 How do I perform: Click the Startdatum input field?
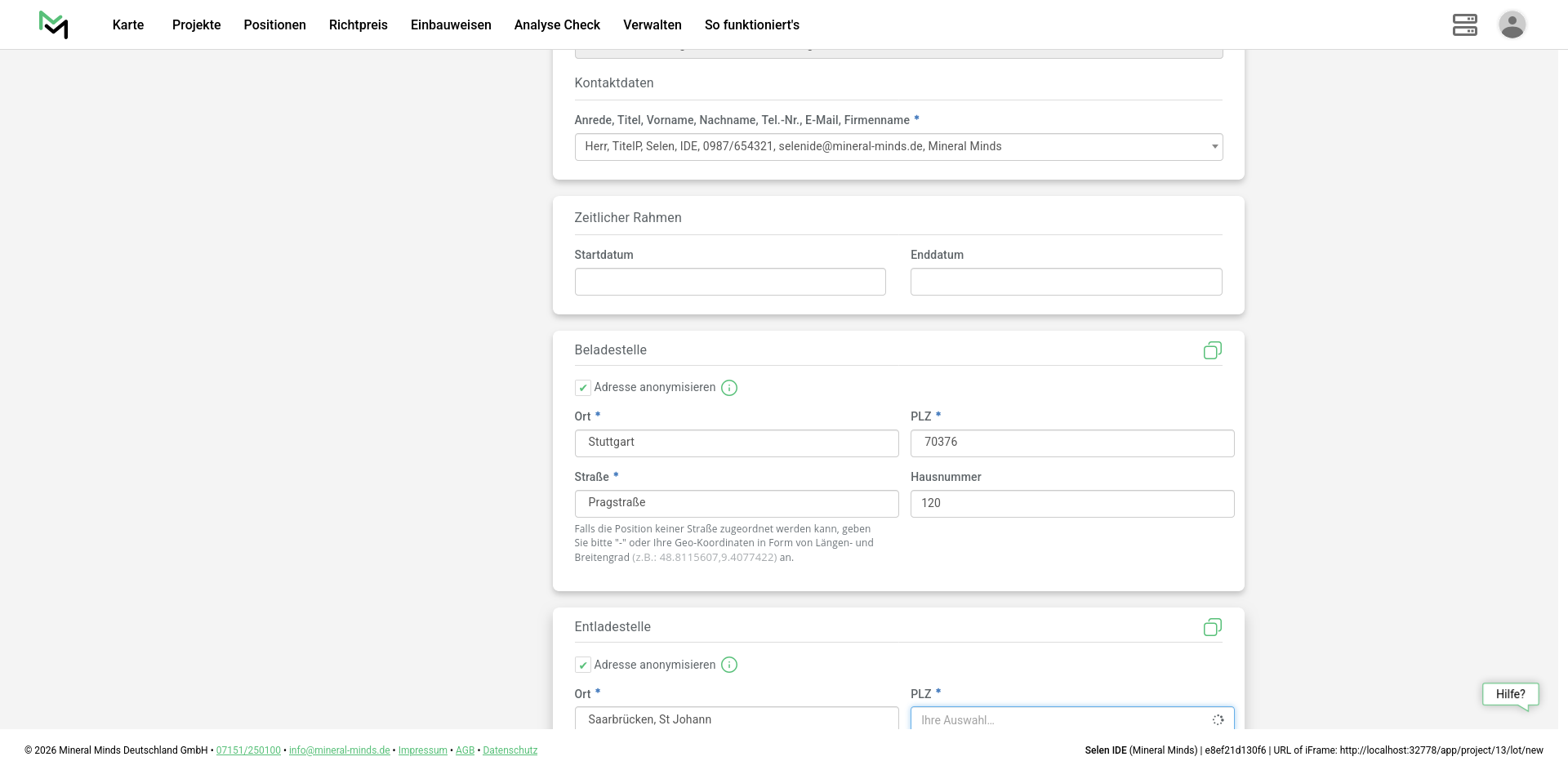[x=730, y=282]
